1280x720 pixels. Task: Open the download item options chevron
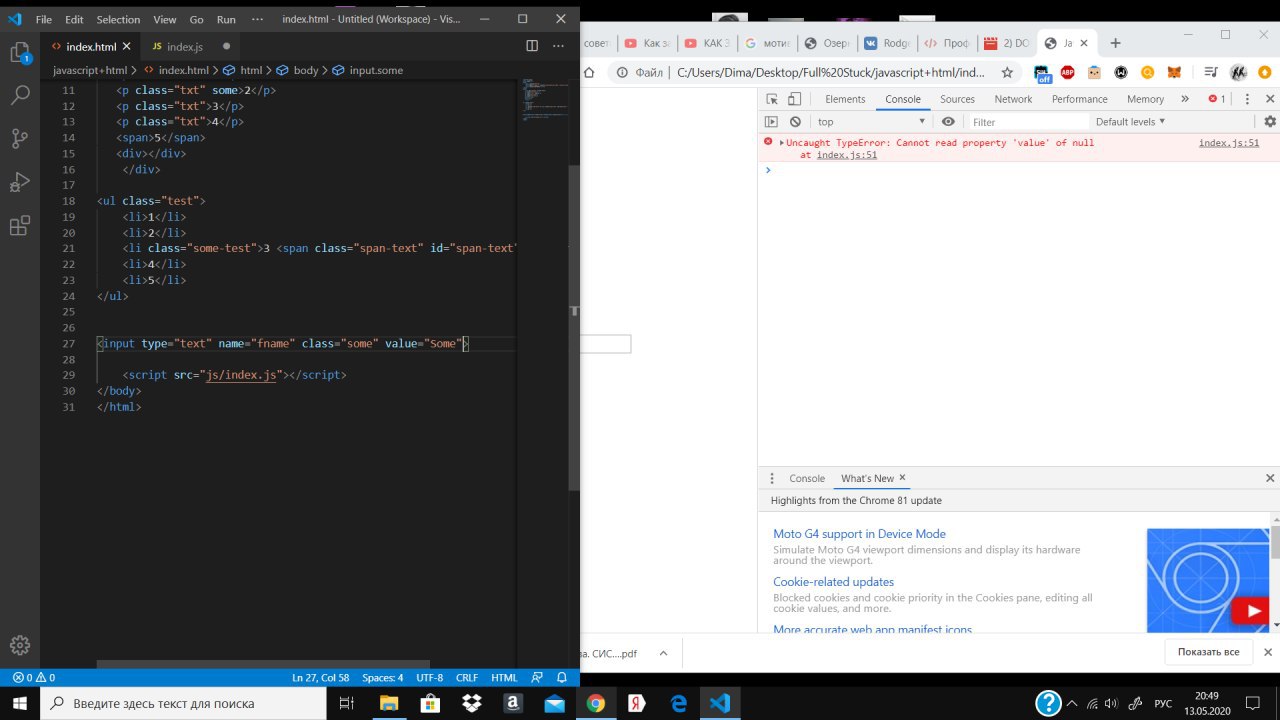[x=662, y=653]
